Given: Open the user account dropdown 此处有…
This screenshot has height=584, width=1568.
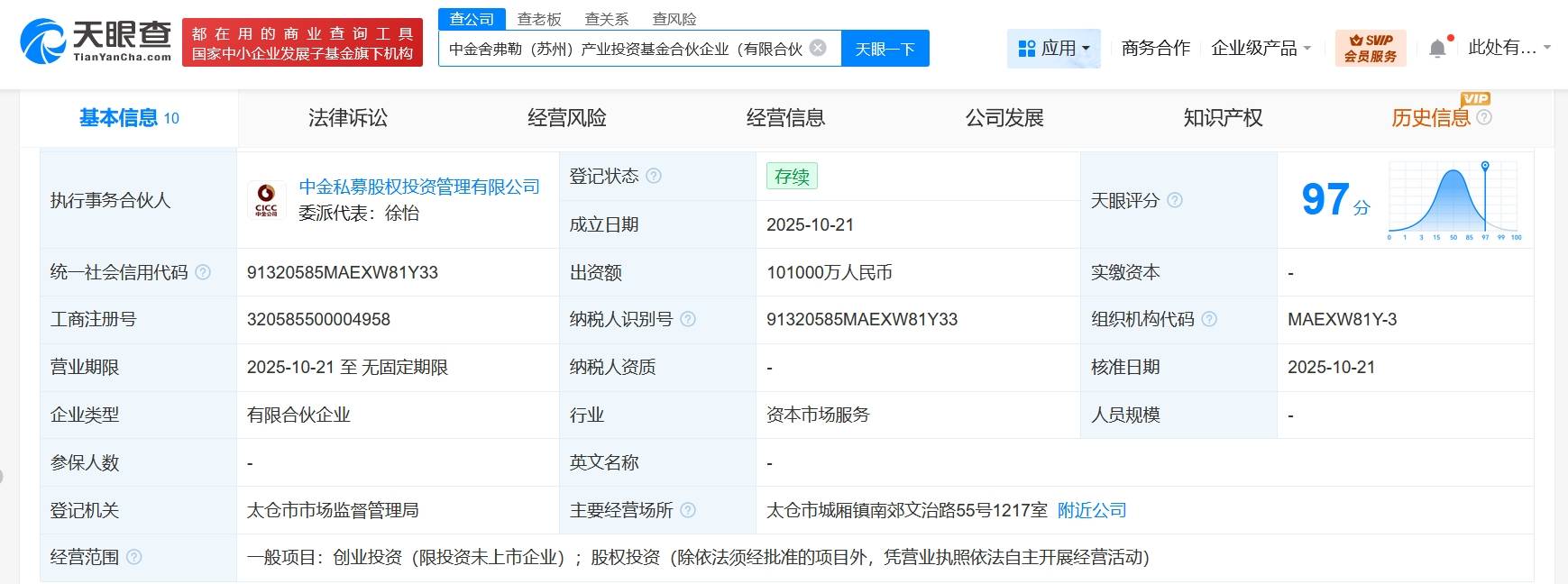Looking at the screenshot, I should (x=1508, y=48).
